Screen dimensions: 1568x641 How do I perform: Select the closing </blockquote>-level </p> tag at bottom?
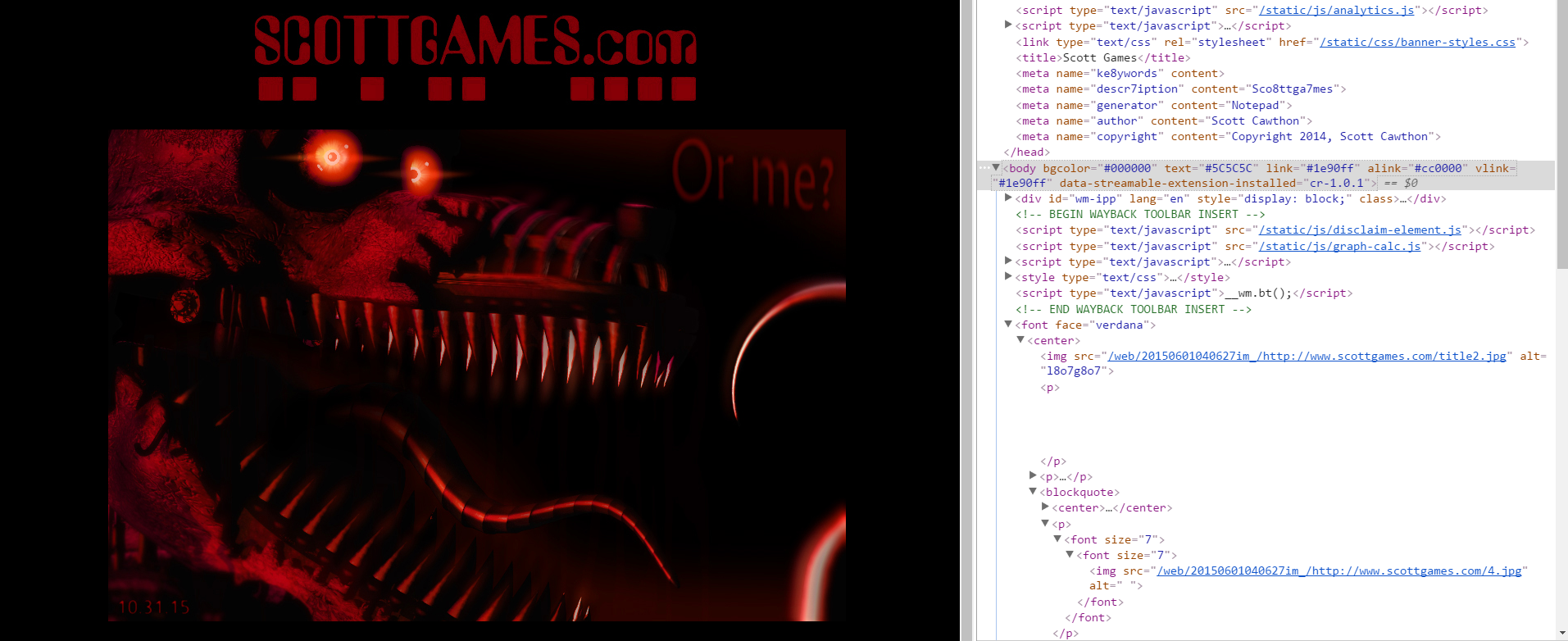1065,633
